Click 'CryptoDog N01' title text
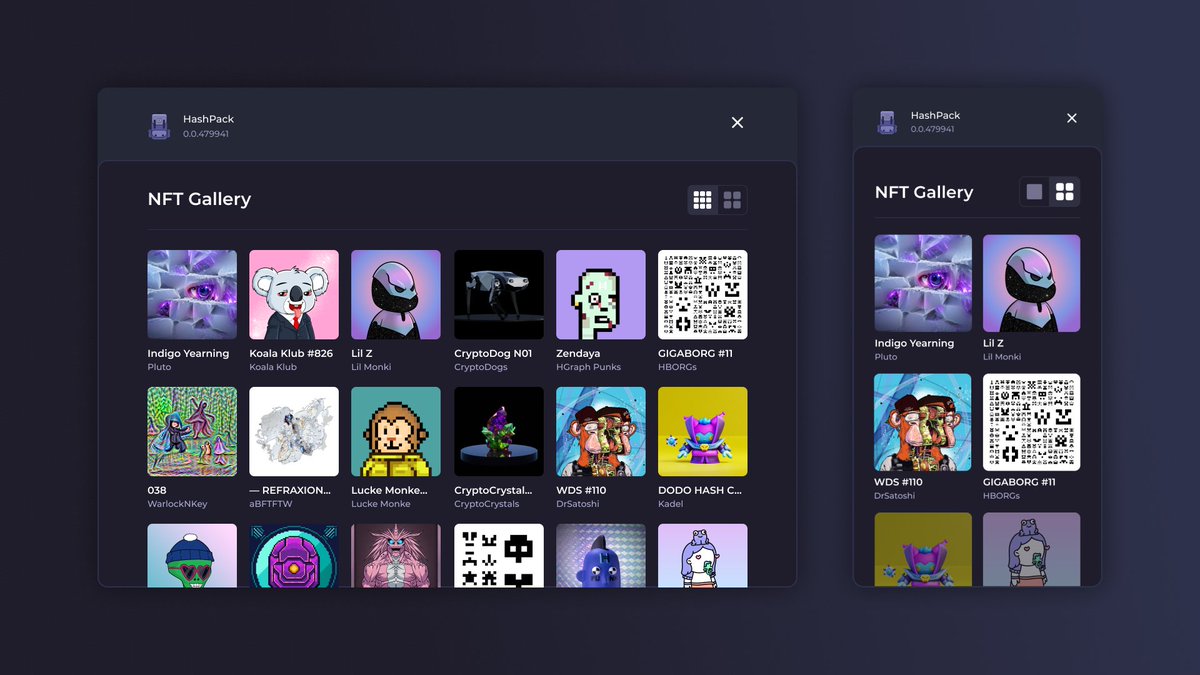Screen dimensions: 1200x675 click(x=493, y=353)
